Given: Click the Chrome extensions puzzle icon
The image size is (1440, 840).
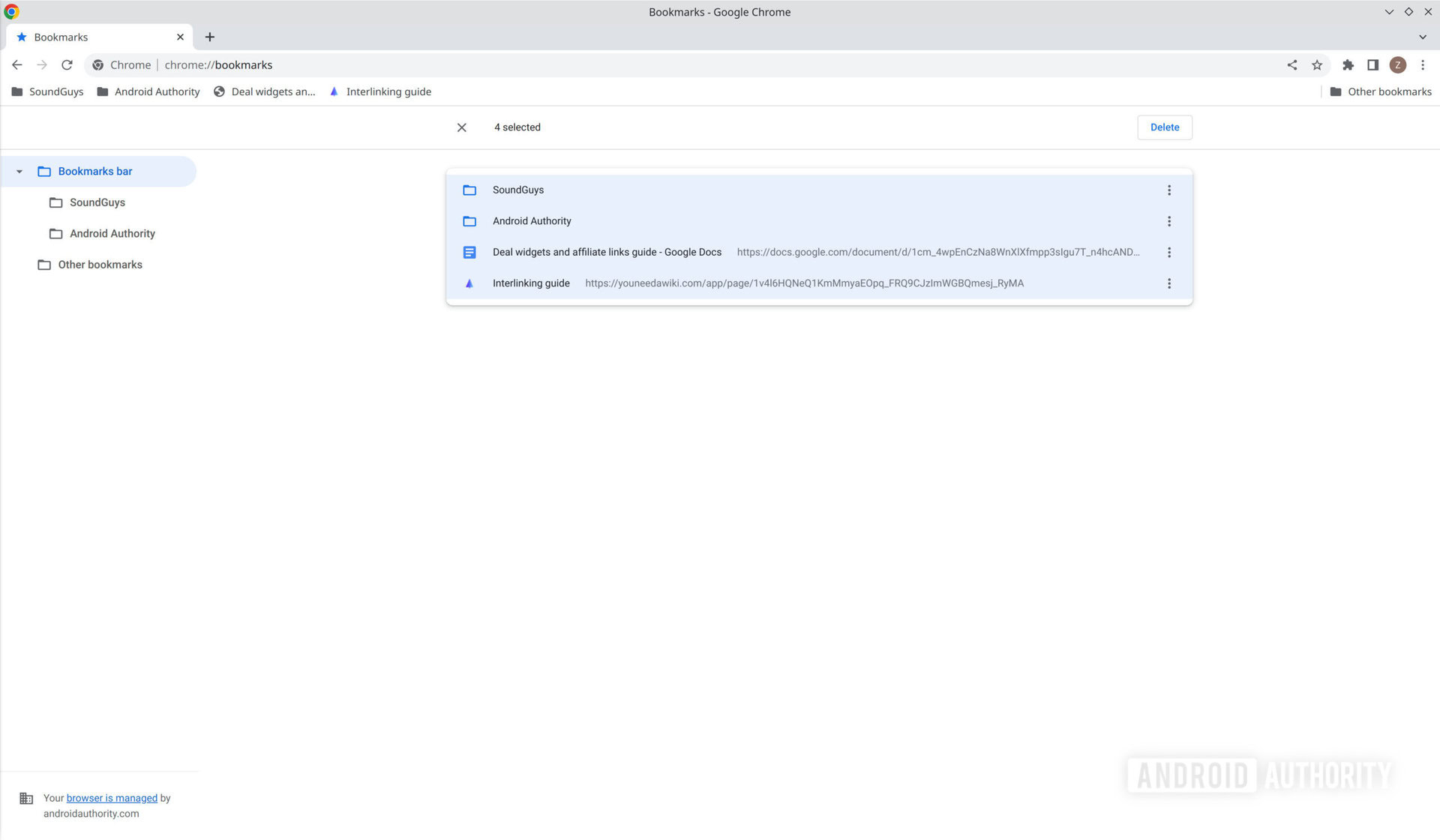Looking at the screenshot, I should click(x=1348, y=65).
